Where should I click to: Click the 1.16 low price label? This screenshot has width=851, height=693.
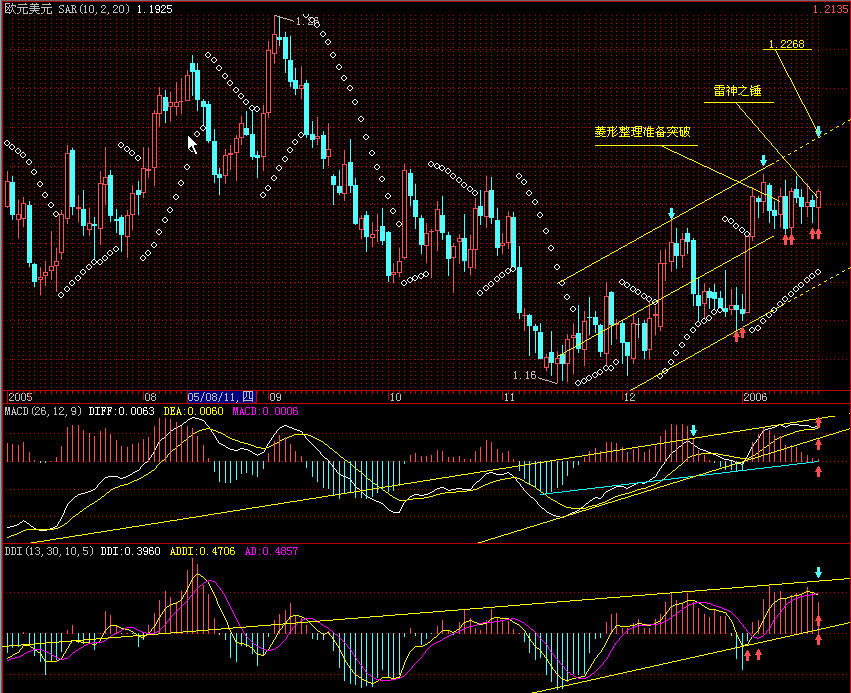(x=524, y=375)
